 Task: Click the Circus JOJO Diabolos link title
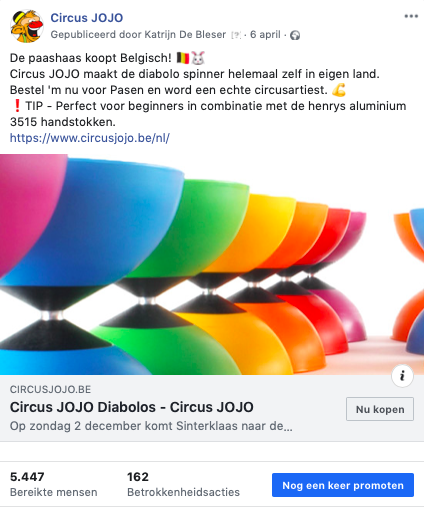pyautogui.click(x=132, y=407)
